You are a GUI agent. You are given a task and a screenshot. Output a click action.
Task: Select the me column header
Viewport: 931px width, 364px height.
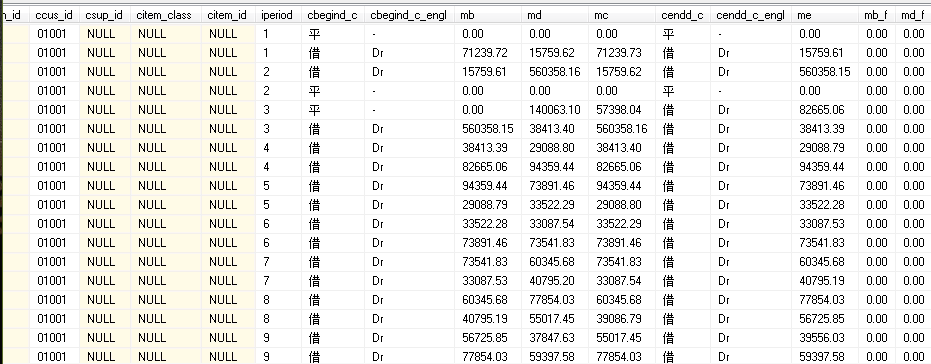pos(824,15)
